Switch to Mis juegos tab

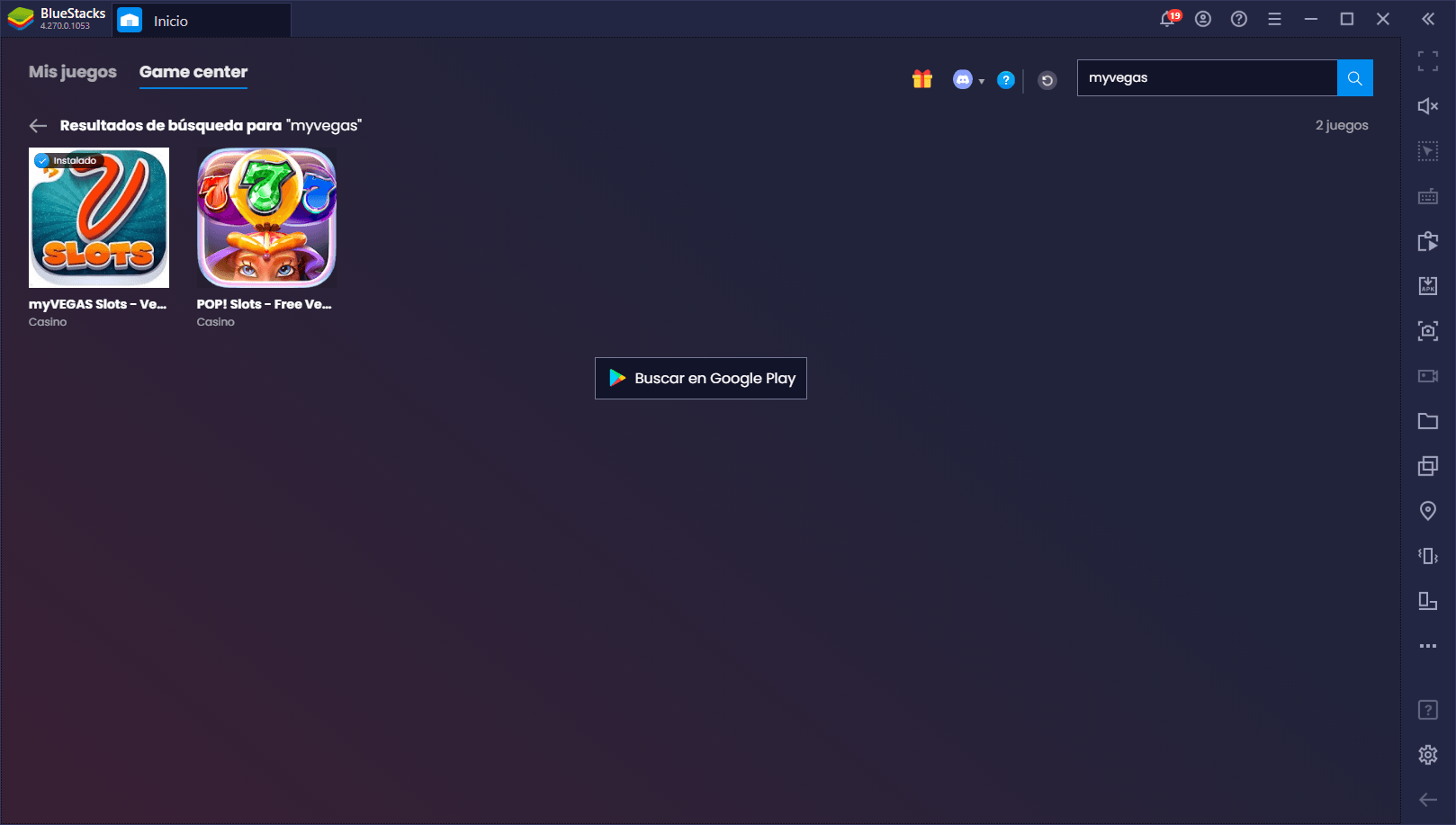pos(73,72)
